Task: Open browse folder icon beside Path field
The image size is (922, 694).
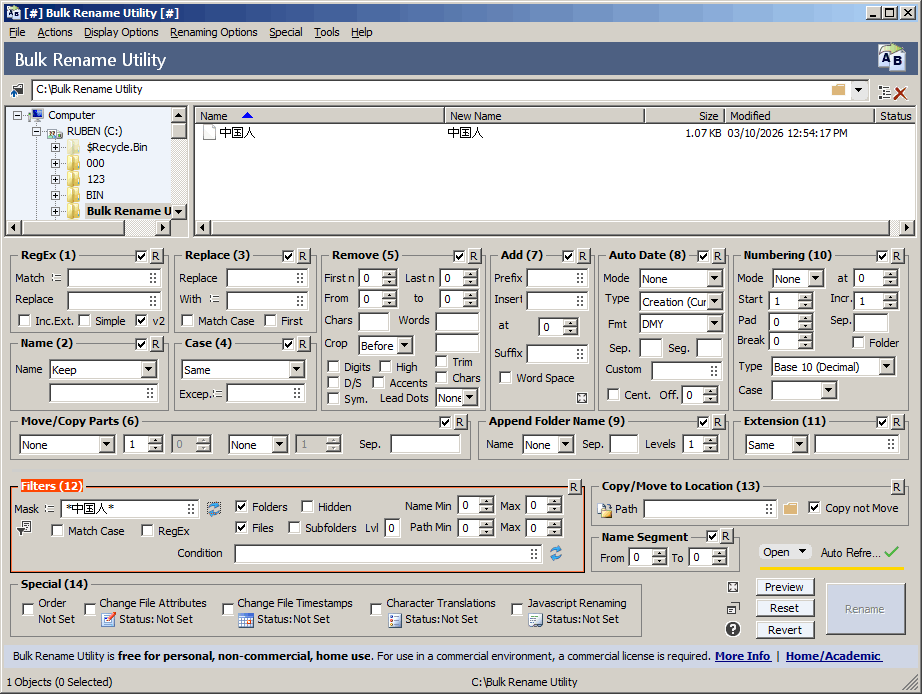Action: pos(790,508)
